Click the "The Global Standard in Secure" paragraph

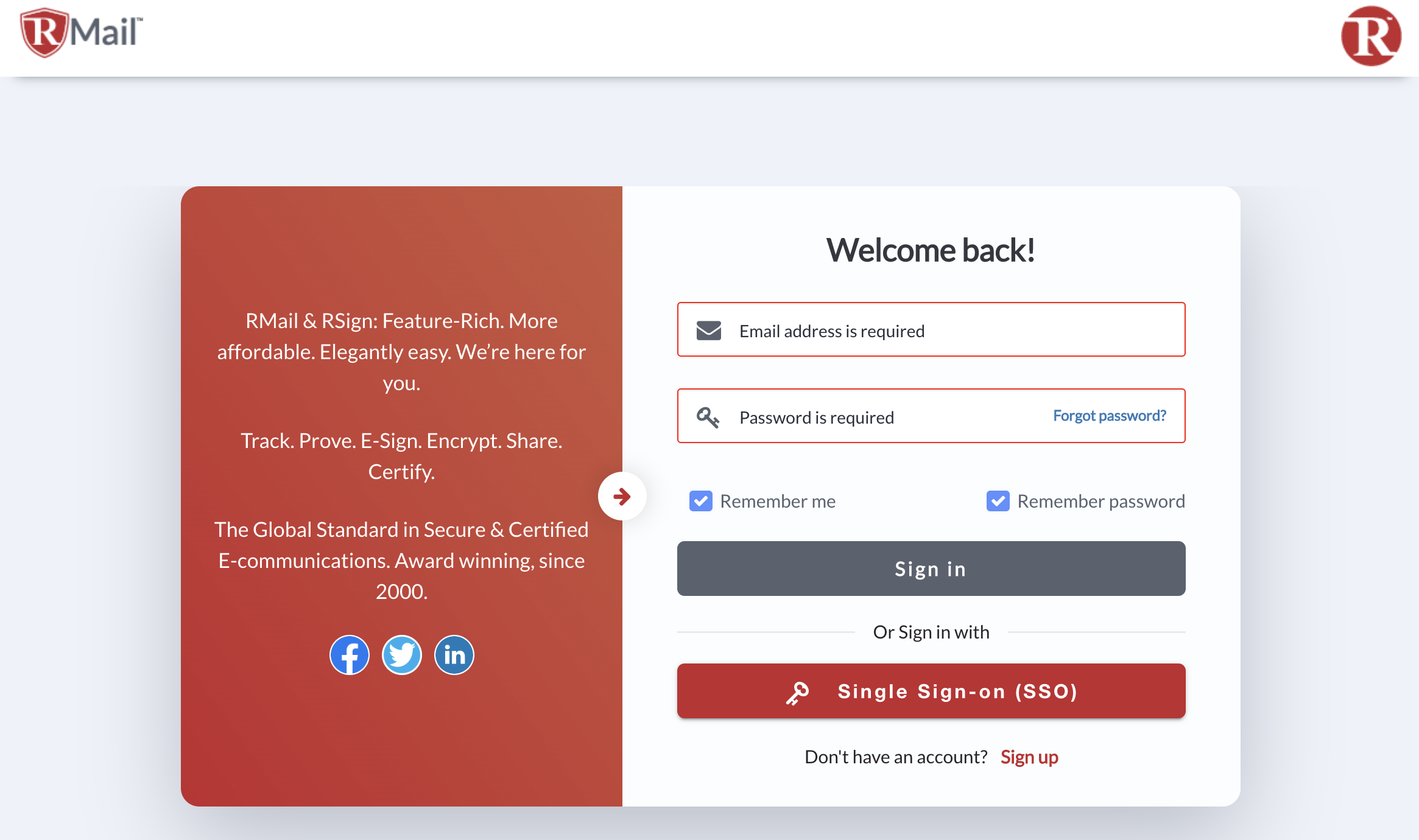(x=401, y=561)
